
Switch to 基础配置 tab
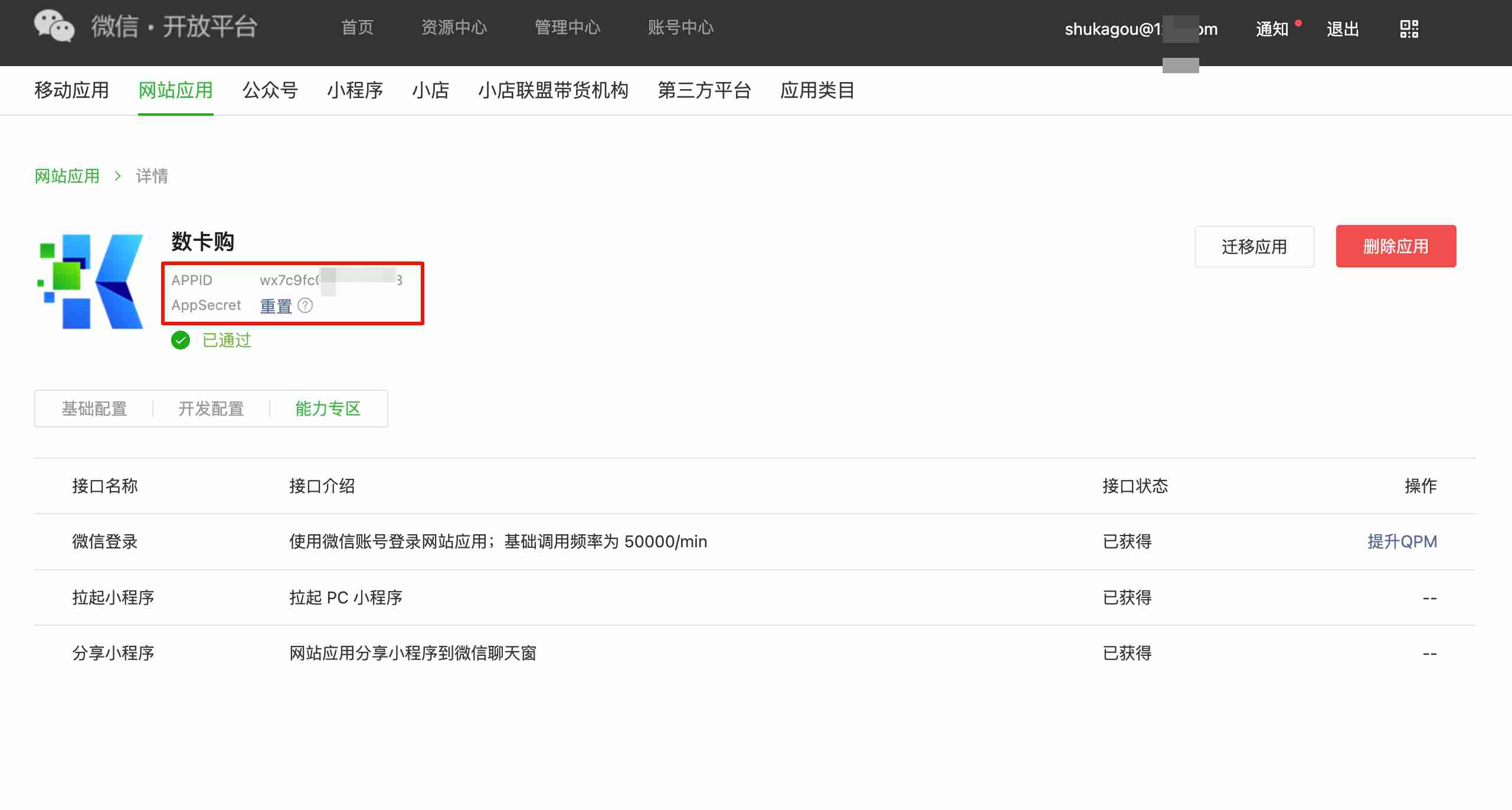pyautogui.click(x=94, y=409)
